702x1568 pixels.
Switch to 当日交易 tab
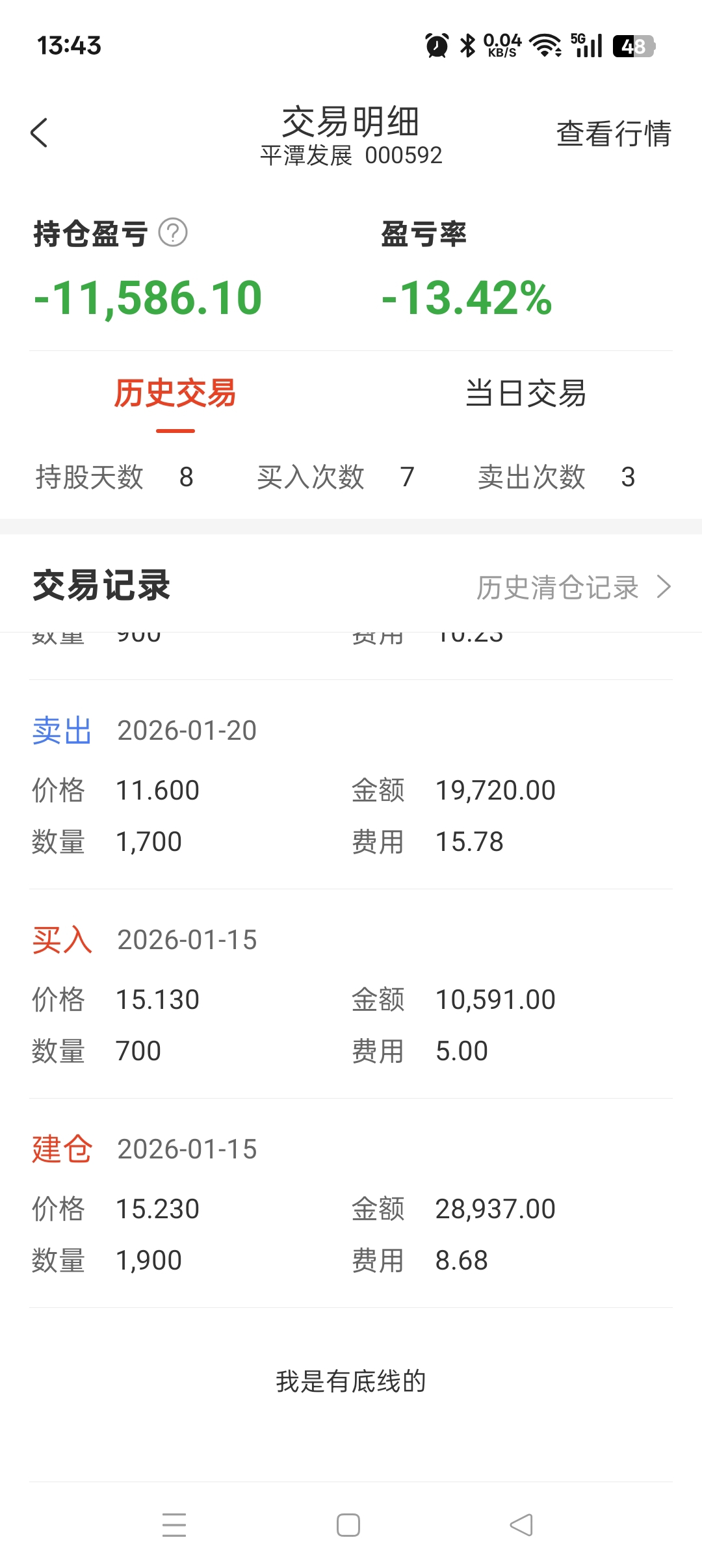526,394
